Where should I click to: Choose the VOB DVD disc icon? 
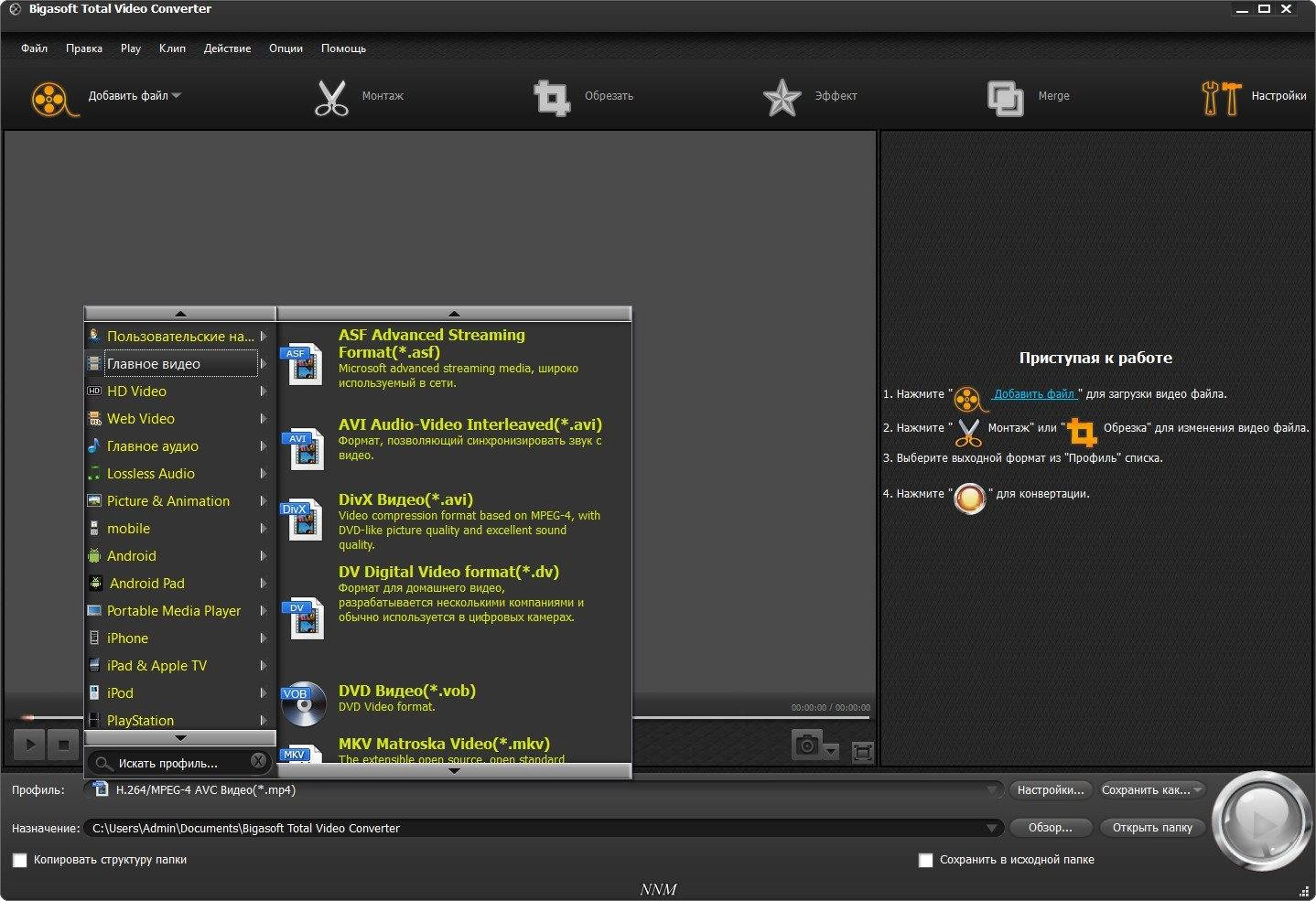303,703
